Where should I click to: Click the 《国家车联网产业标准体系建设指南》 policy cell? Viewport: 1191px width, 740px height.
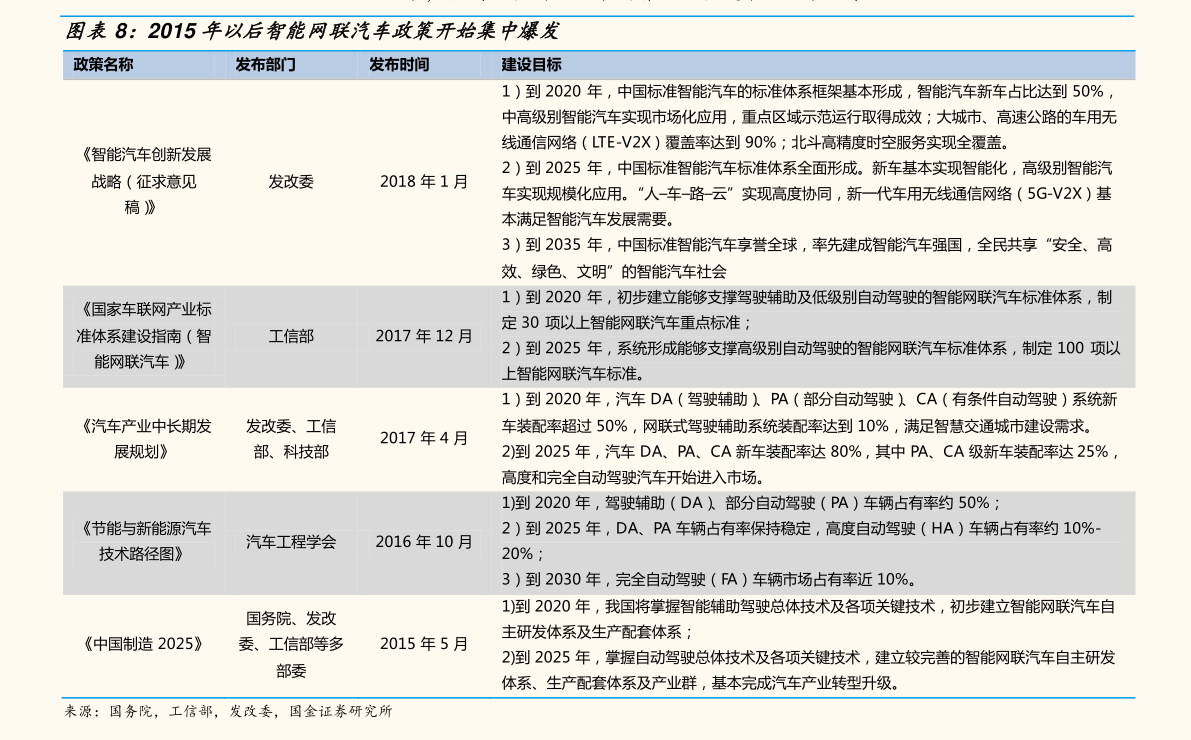(143, 336)
